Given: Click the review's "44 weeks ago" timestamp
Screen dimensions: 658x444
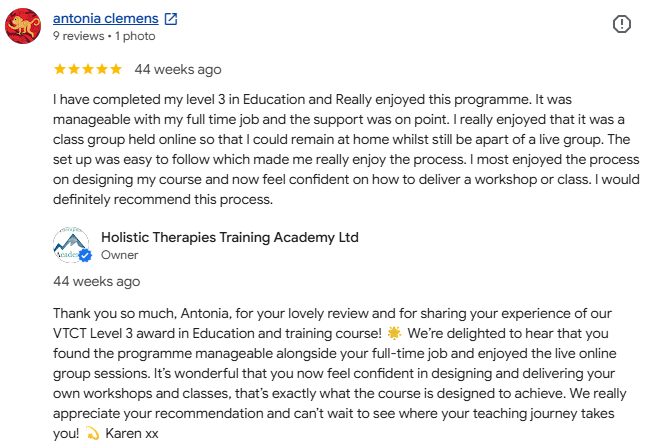Looking at the screenshot, I should (178, 69).
